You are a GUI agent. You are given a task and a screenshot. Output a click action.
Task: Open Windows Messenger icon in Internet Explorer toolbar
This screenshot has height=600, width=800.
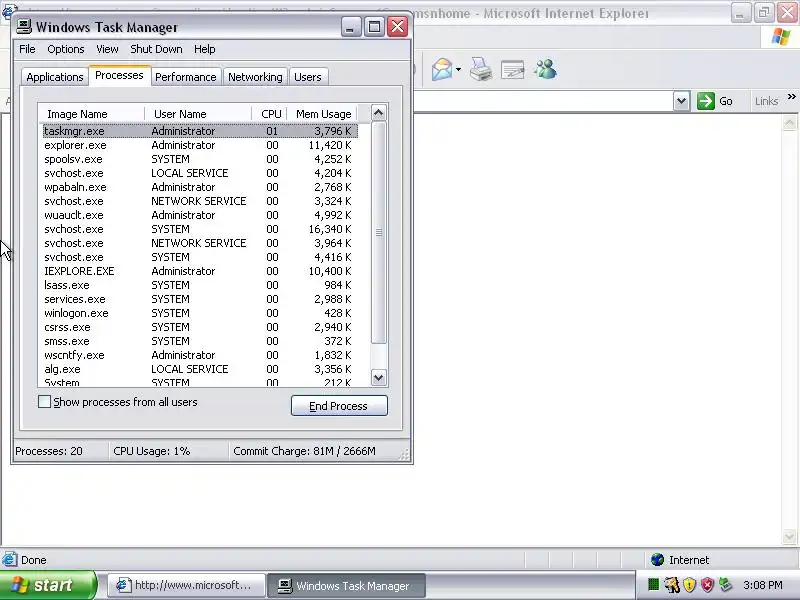[545, 69]
